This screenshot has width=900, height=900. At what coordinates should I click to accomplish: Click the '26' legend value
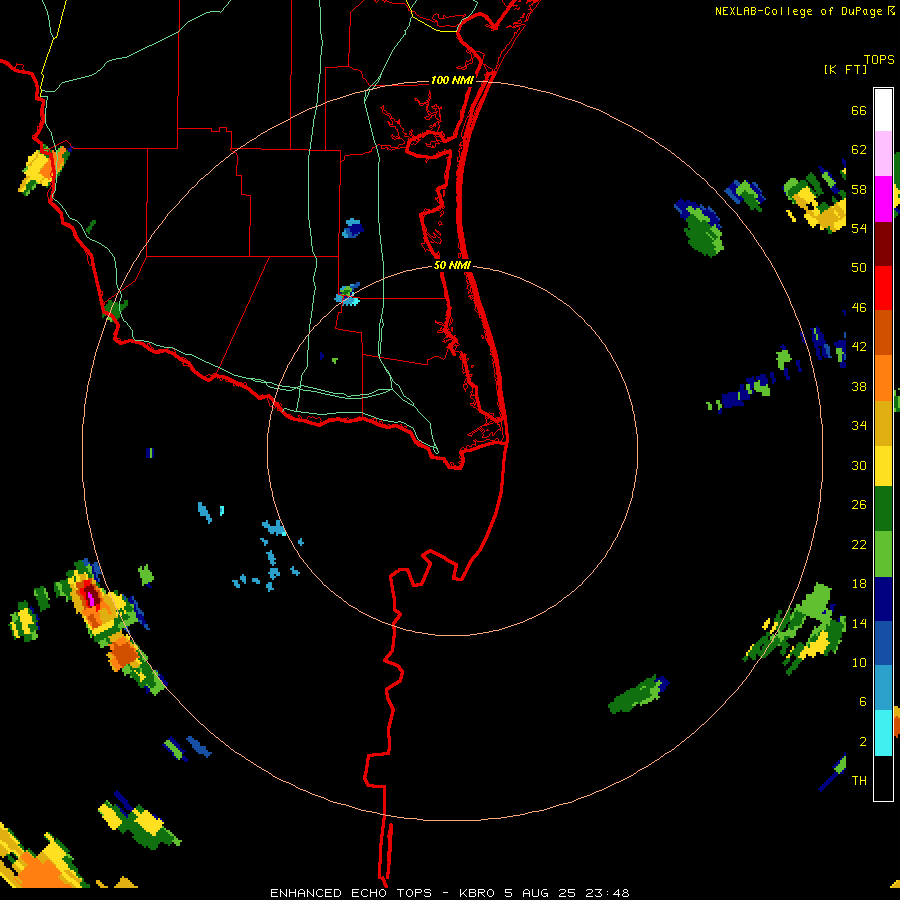859,505
